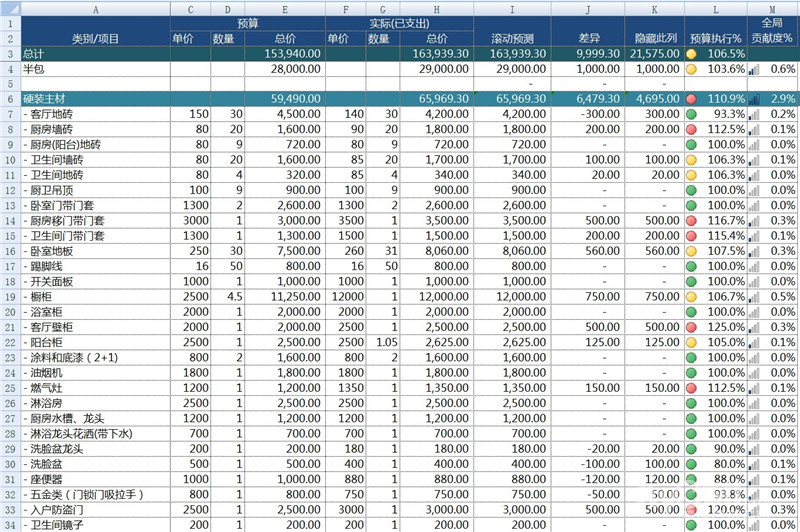
Task: Click the bar rating icon in the 卧室地板 row
Action: point(754,251)
